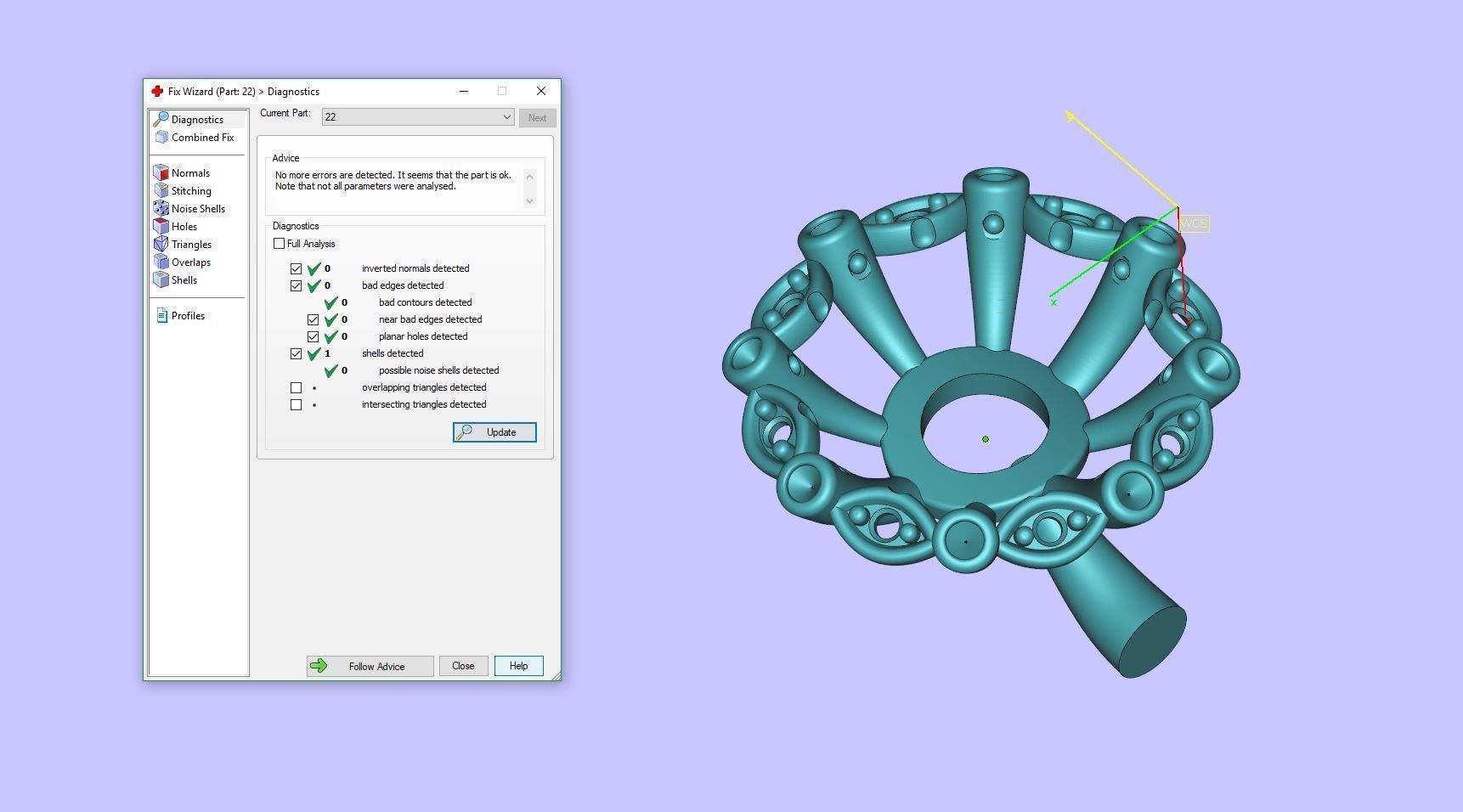Screen dimensions: 1463x812
Task: Select the Profiles page
Action: (x=188, y=316)
